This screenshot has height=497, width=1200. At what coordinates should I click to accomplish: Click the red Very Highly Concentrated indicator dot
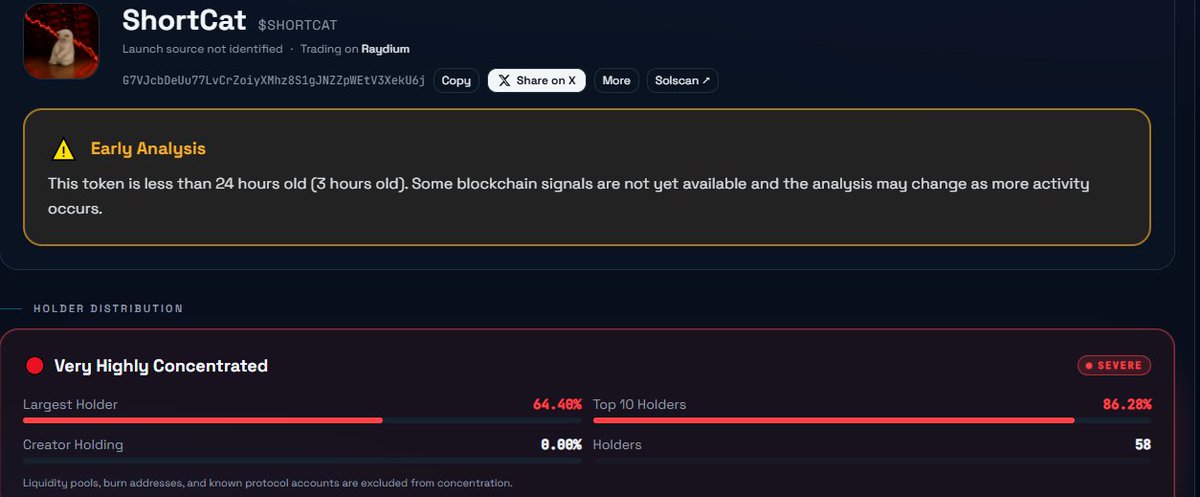click(x=35, y=366)
